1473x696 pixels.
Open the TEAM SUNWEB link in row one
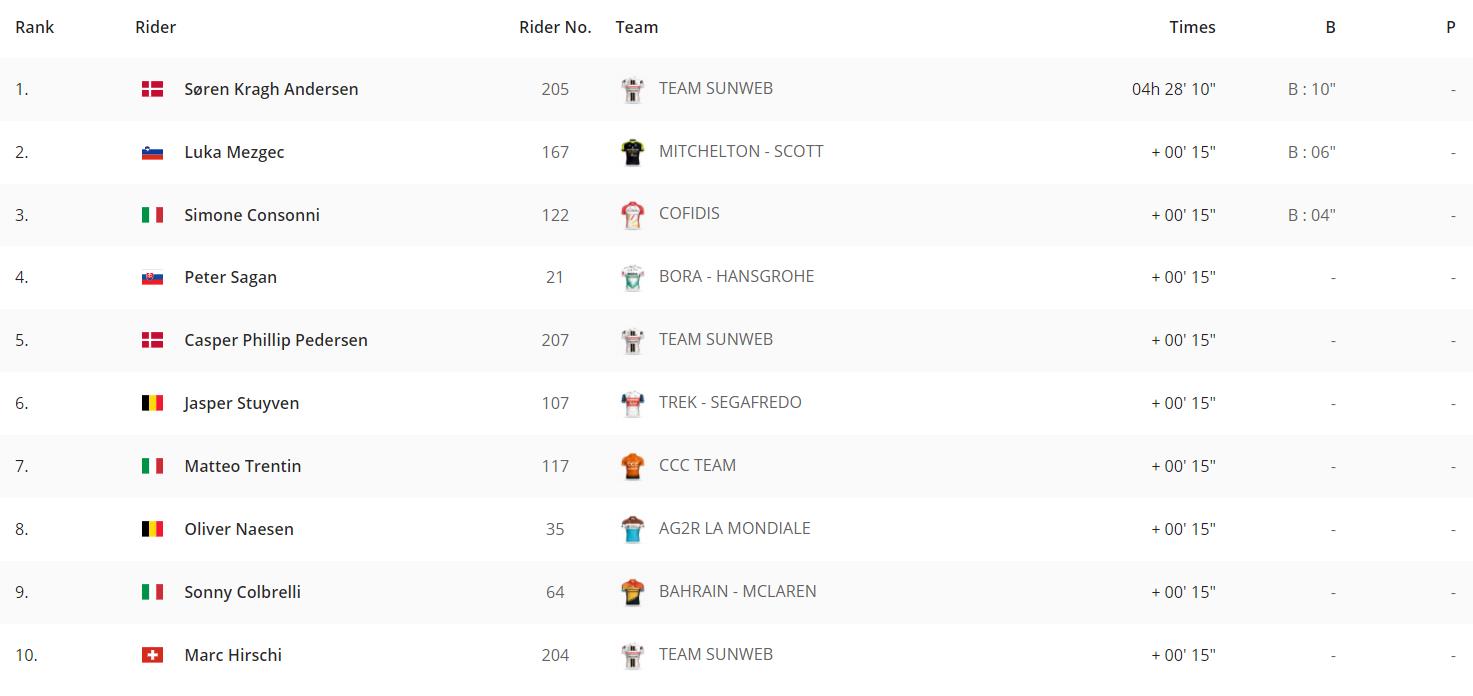716,88
